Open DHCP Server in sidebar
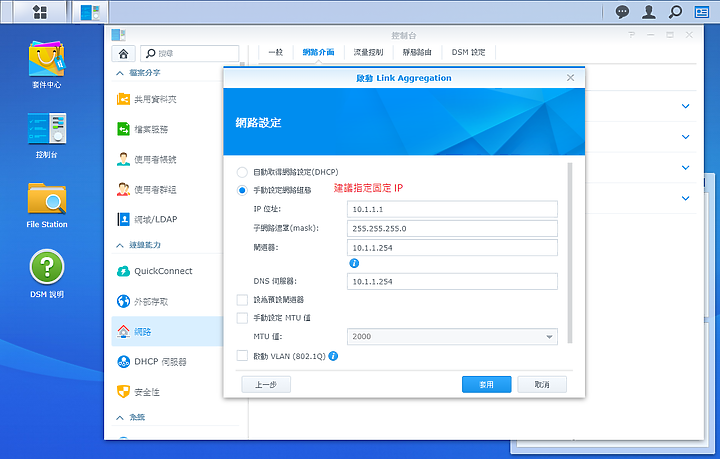 point(167,362)
